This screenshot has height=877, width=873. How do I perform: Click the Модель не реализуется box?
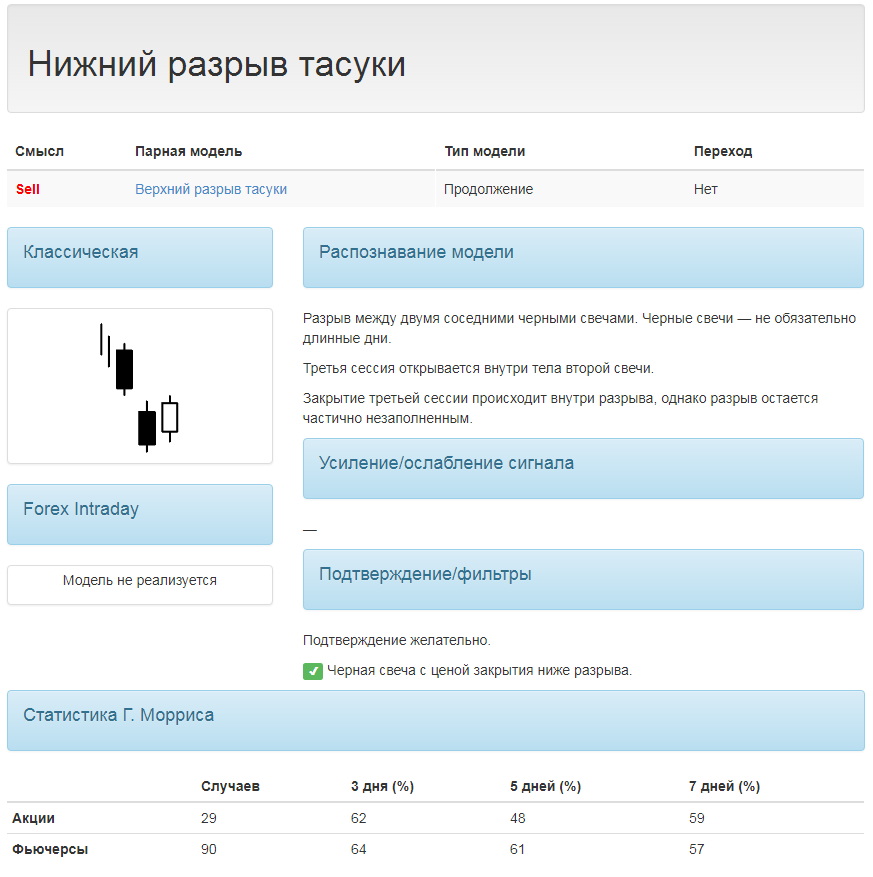140,584
